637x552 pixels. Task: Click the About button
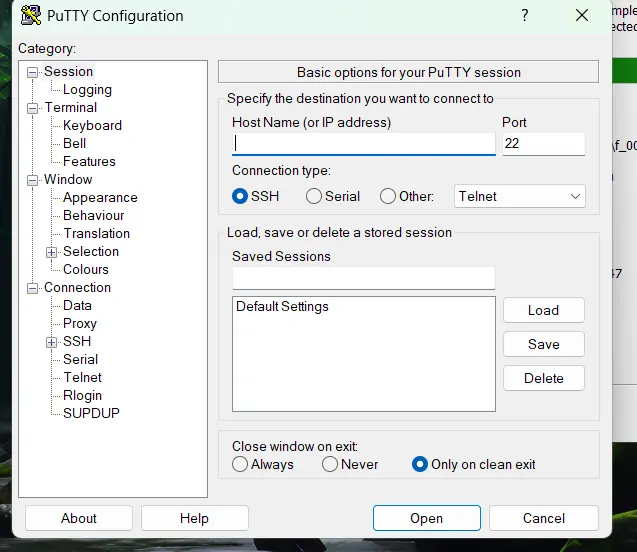(x=79, y=518)
